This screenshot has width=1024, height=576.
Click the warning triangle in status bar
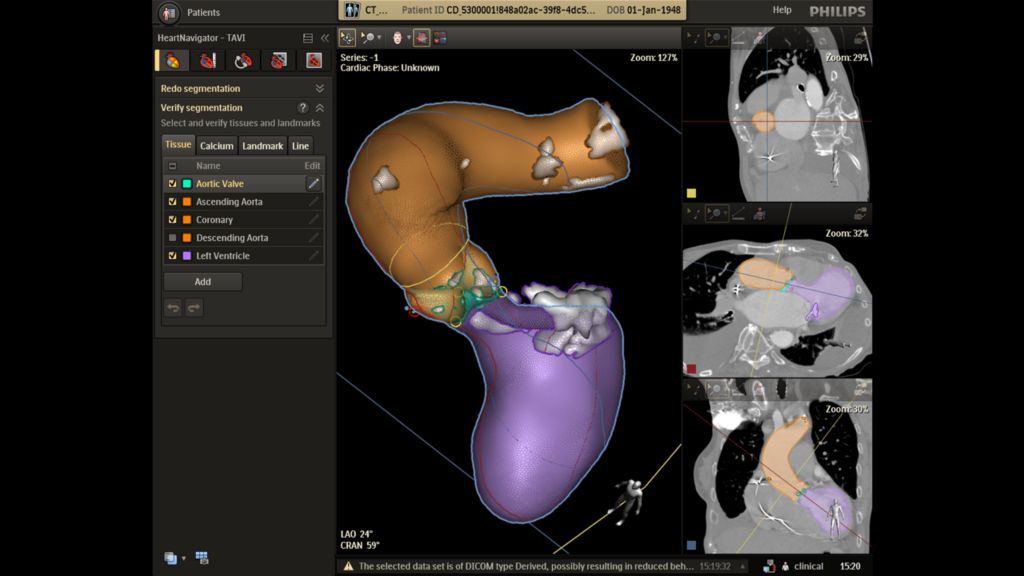[x=348, y=566]
